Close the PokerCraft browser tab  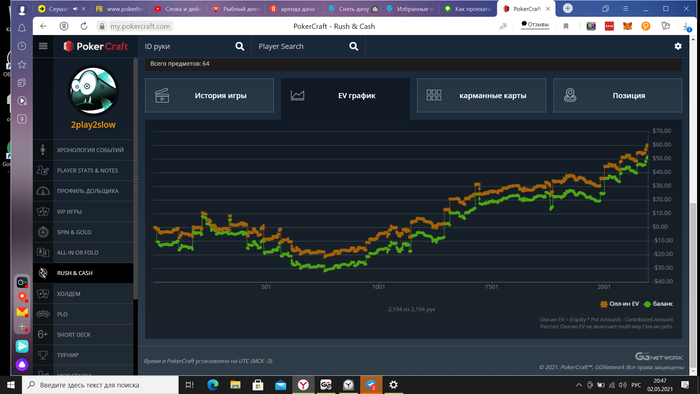point(548,8)
